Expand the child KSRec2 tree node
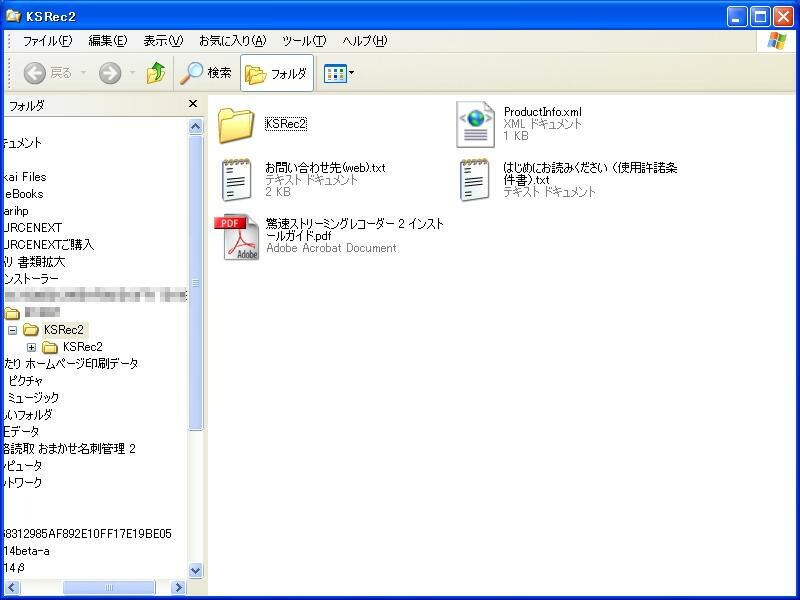The image size is (800, 600). (x=32, y=347)
